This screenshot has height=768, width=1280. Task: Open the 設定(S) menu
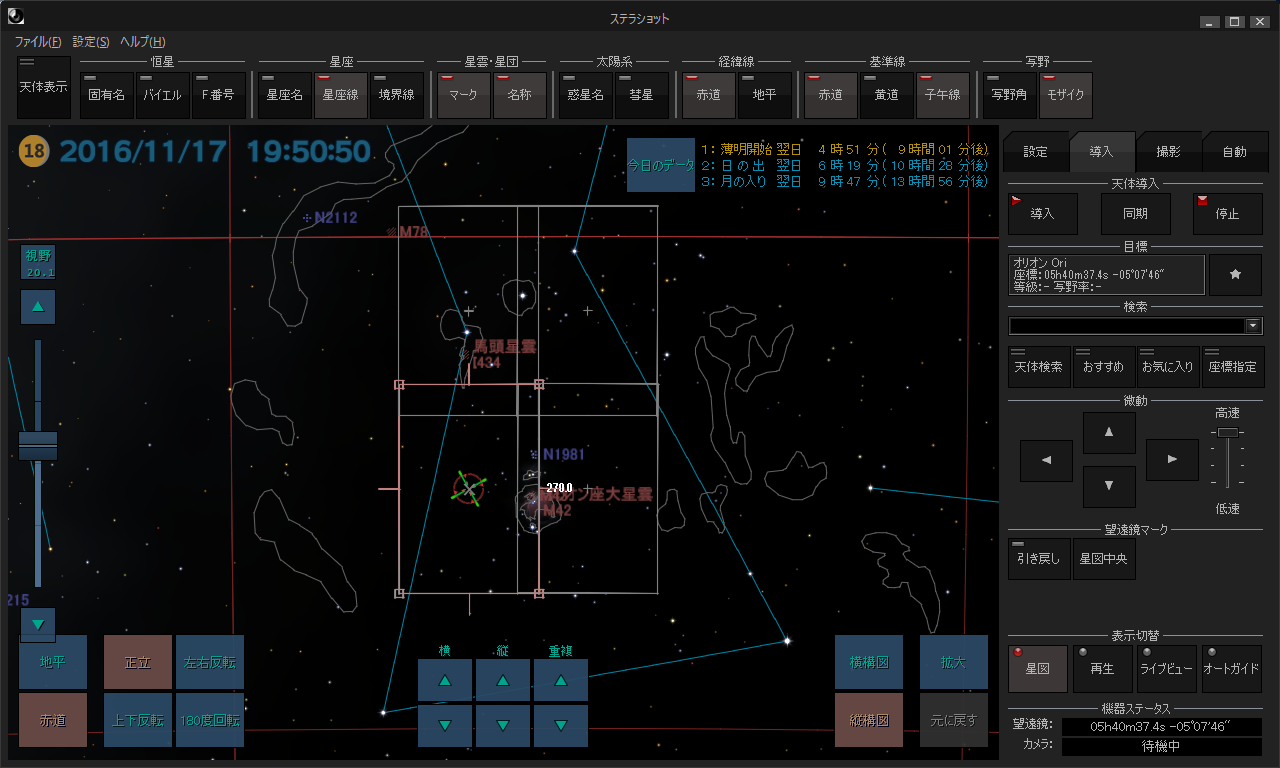tap(91, 42)
